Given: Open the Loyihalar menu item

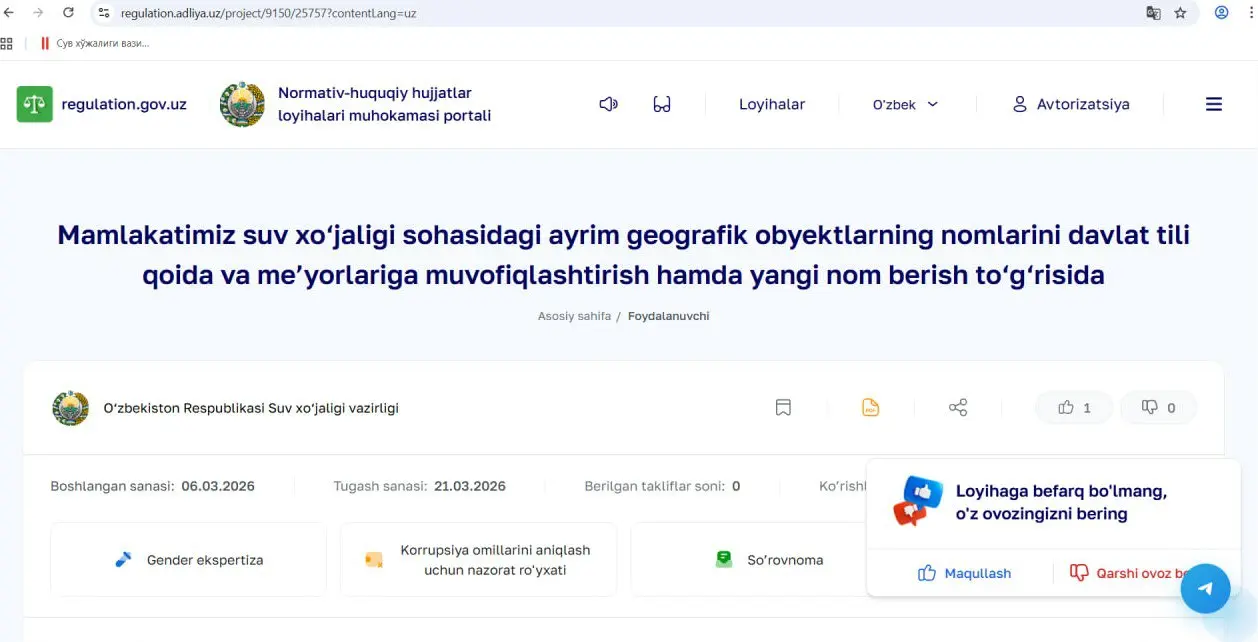Looking at the screenshot, I should [x=771, y=104].
